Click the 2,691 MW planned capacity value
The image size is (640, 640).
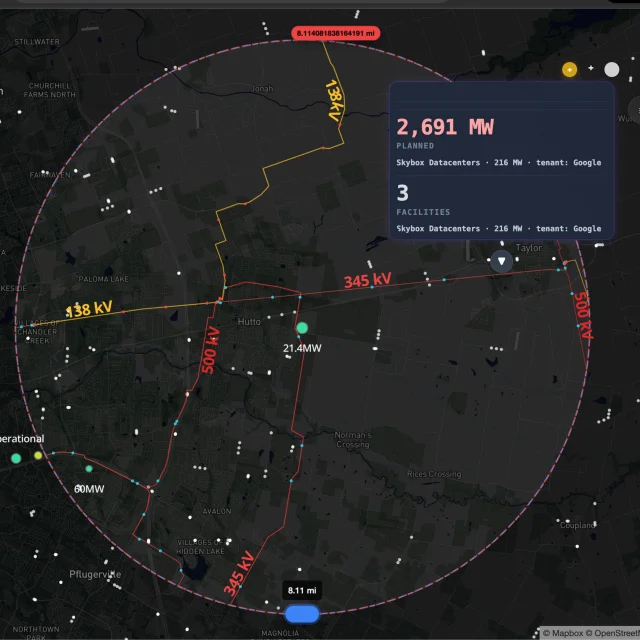coord(445,127)
